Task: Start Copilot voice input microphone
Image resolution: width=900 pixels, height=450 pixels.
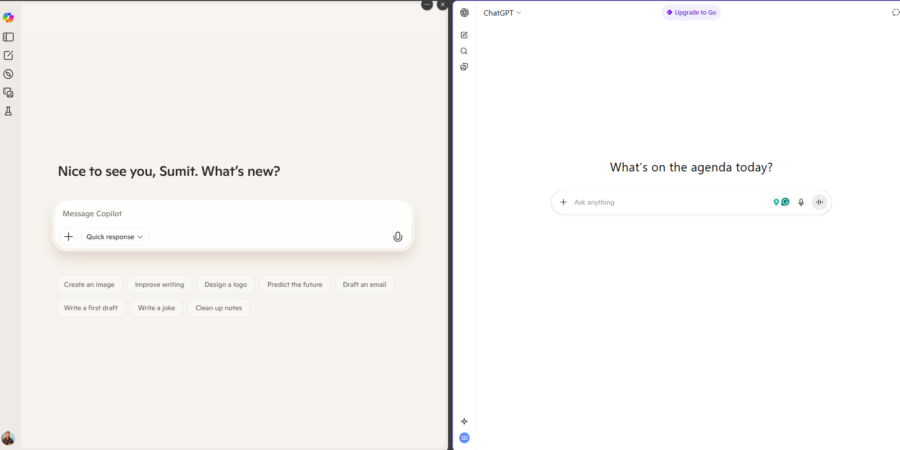Action: coord(398,236)
